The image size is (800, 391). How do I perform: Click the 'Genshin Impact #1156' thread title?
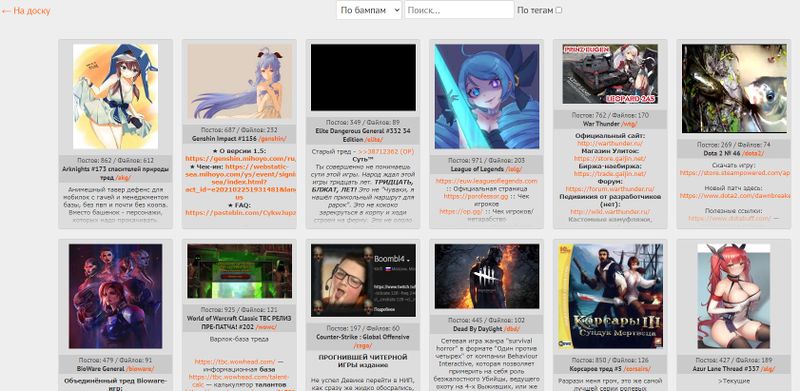click(224, 138)
